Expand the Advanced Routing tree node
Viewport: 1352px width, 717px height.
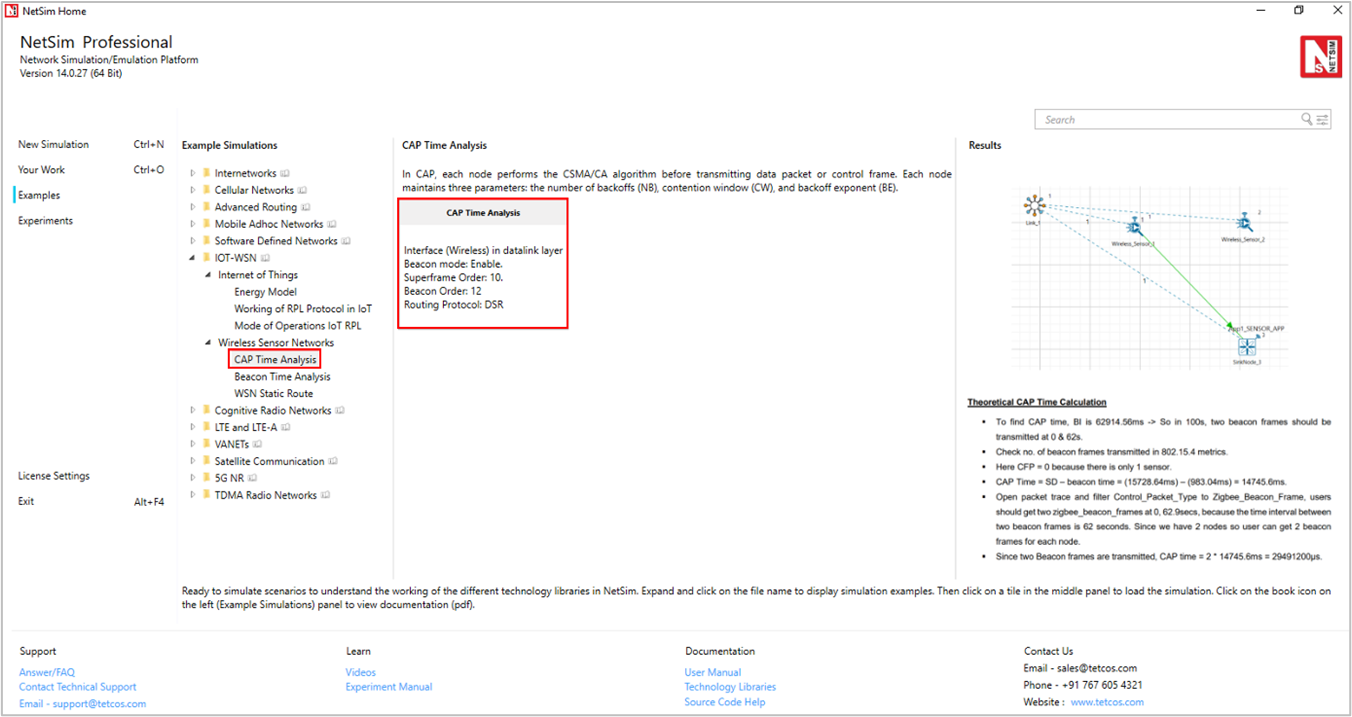[192, 207]
